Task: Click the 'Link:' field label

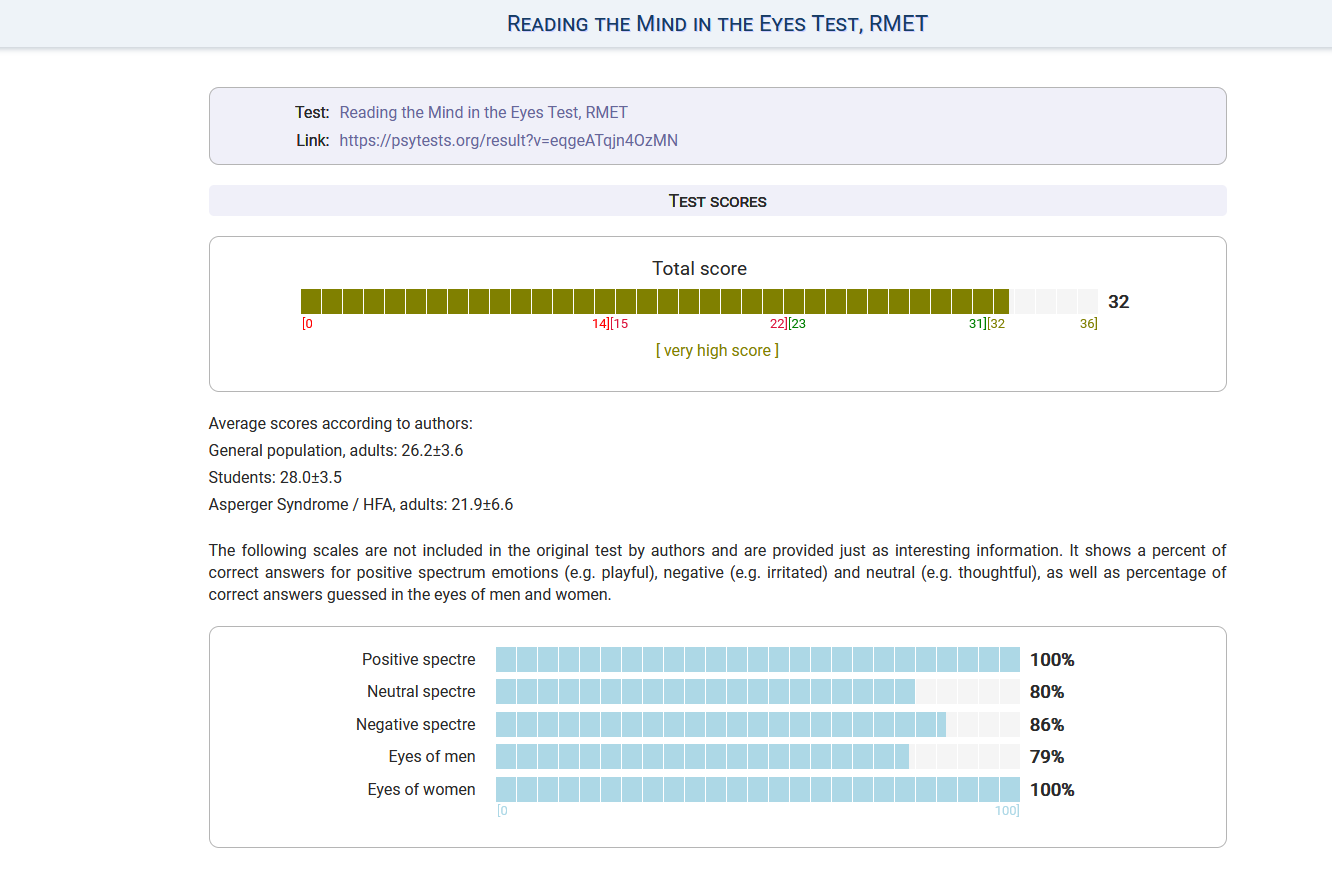Action: pyautogui.click(x=313, y=141)
